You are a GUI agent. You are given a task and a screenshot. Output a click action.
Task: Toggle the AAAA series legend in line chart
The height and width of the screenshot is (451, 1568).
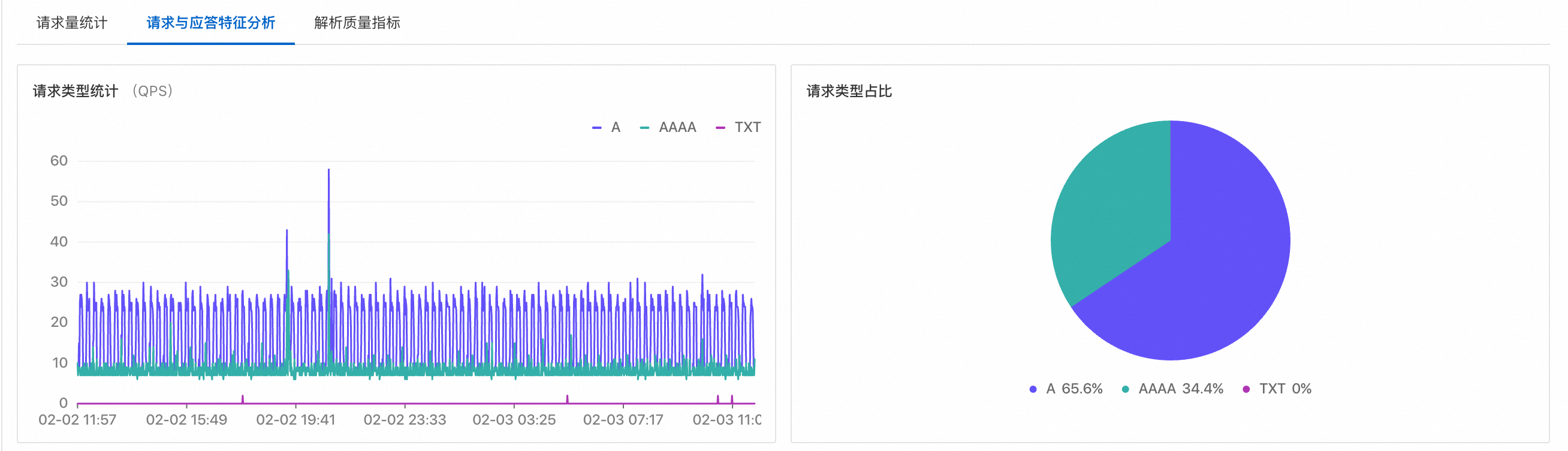(x=668, y=127)
